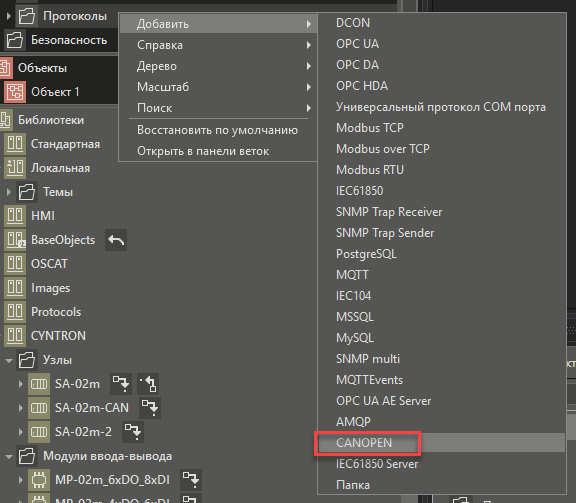Viewport: 576px width, 503px height.
Task: Click the link icon beside MP-02m_6xDO_8xDI
Action: tap(191, 480)
